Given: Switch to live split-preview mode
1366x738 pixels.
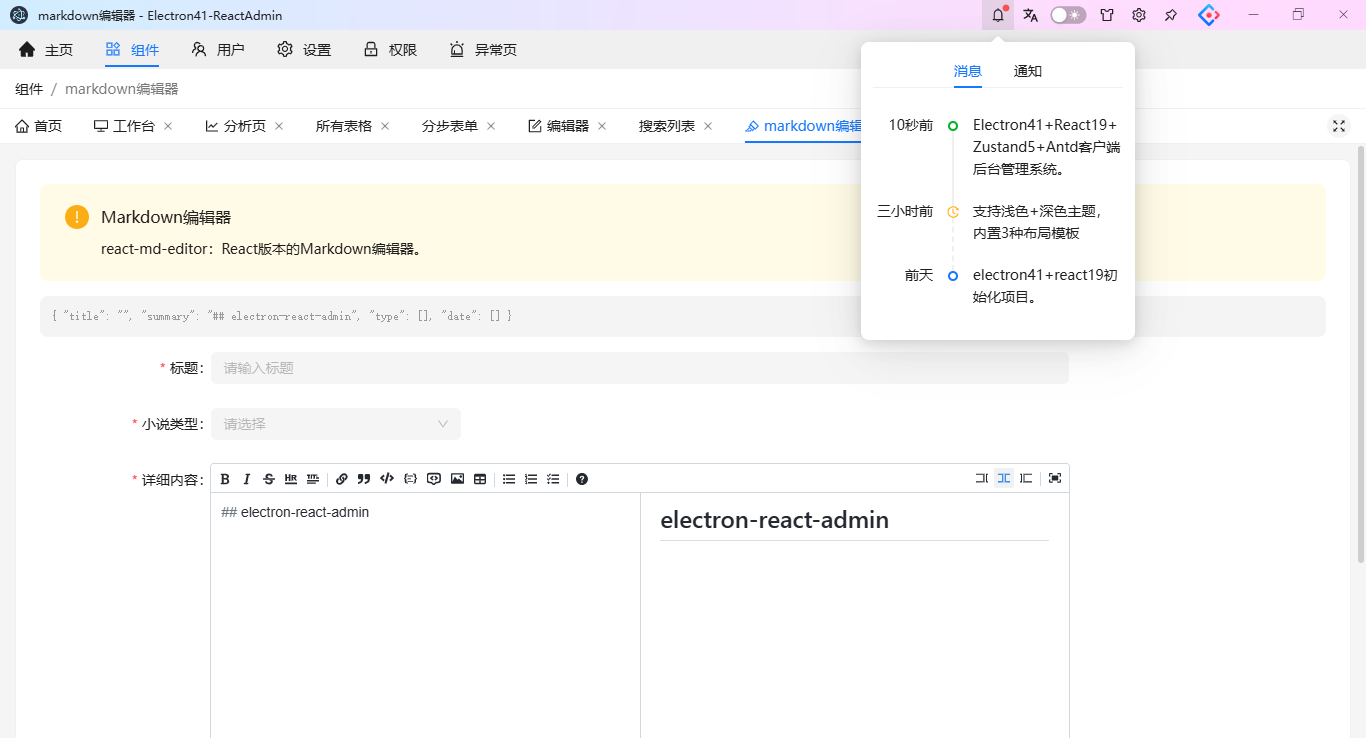Looking at the screenshot, I should pyautogui.click(x=1004, y=479).
